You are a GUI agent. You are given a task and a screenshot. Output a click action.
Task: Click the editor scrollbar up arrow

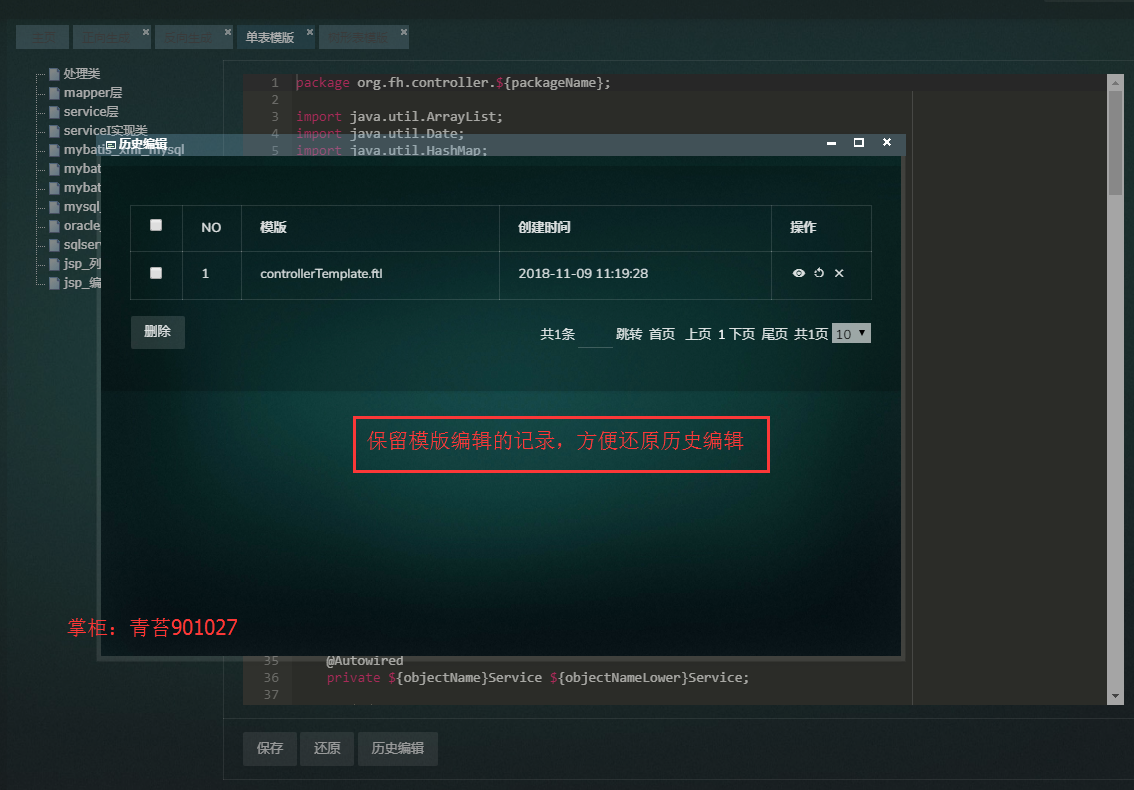1115,83
